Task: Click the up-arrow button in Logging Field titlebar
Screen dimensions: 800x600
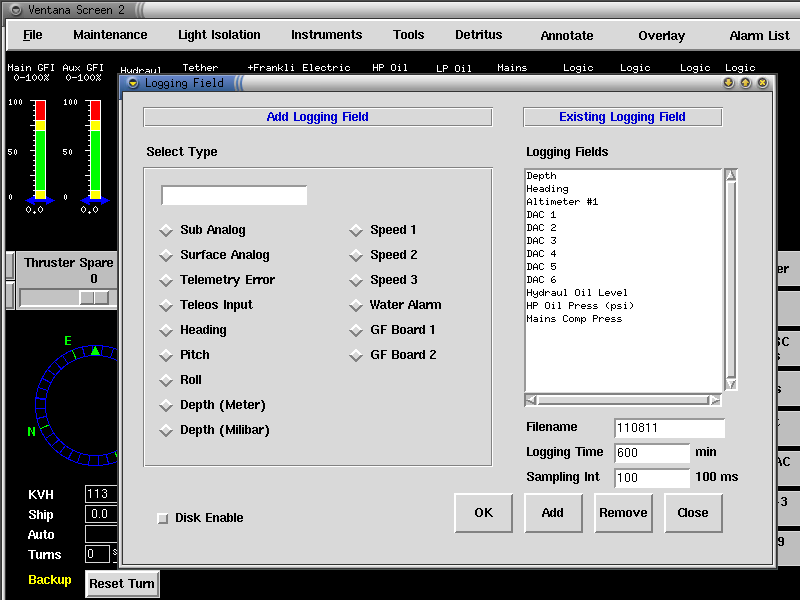Action: 745,83
